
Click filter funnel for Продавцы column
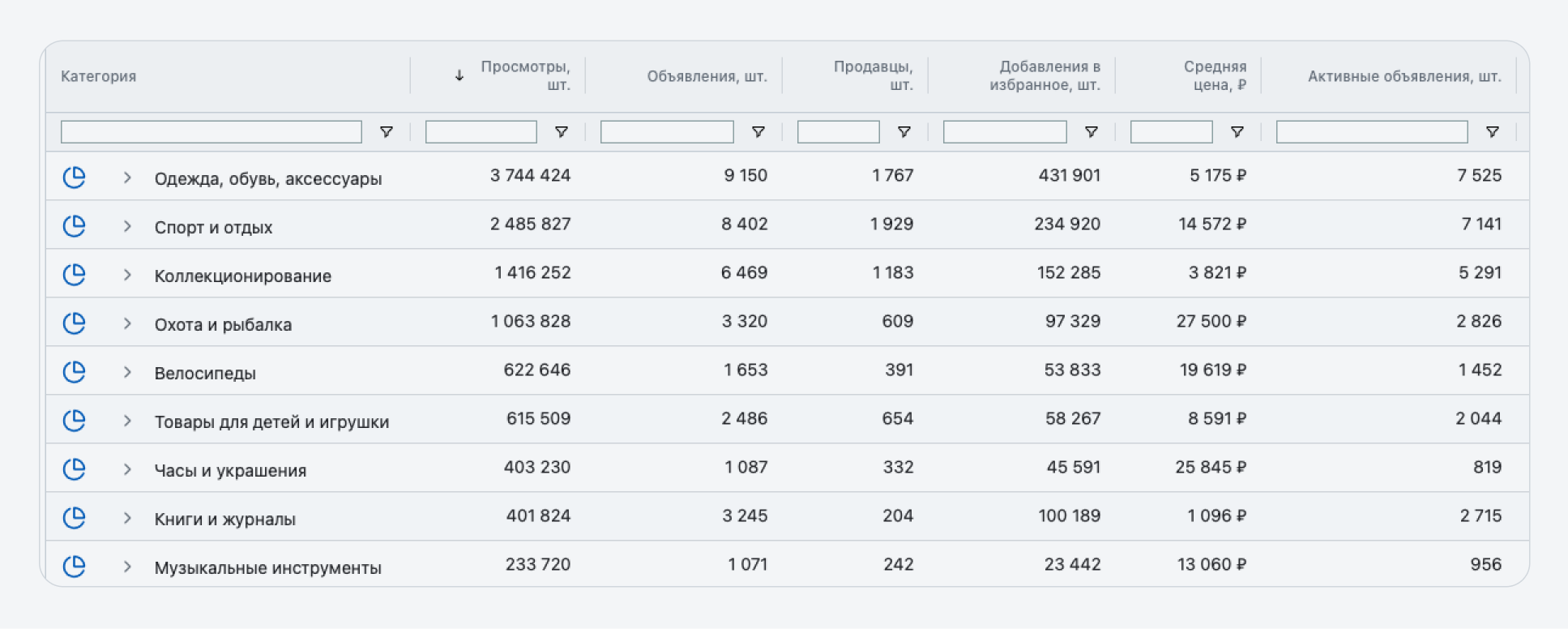(x=904, y=132)
